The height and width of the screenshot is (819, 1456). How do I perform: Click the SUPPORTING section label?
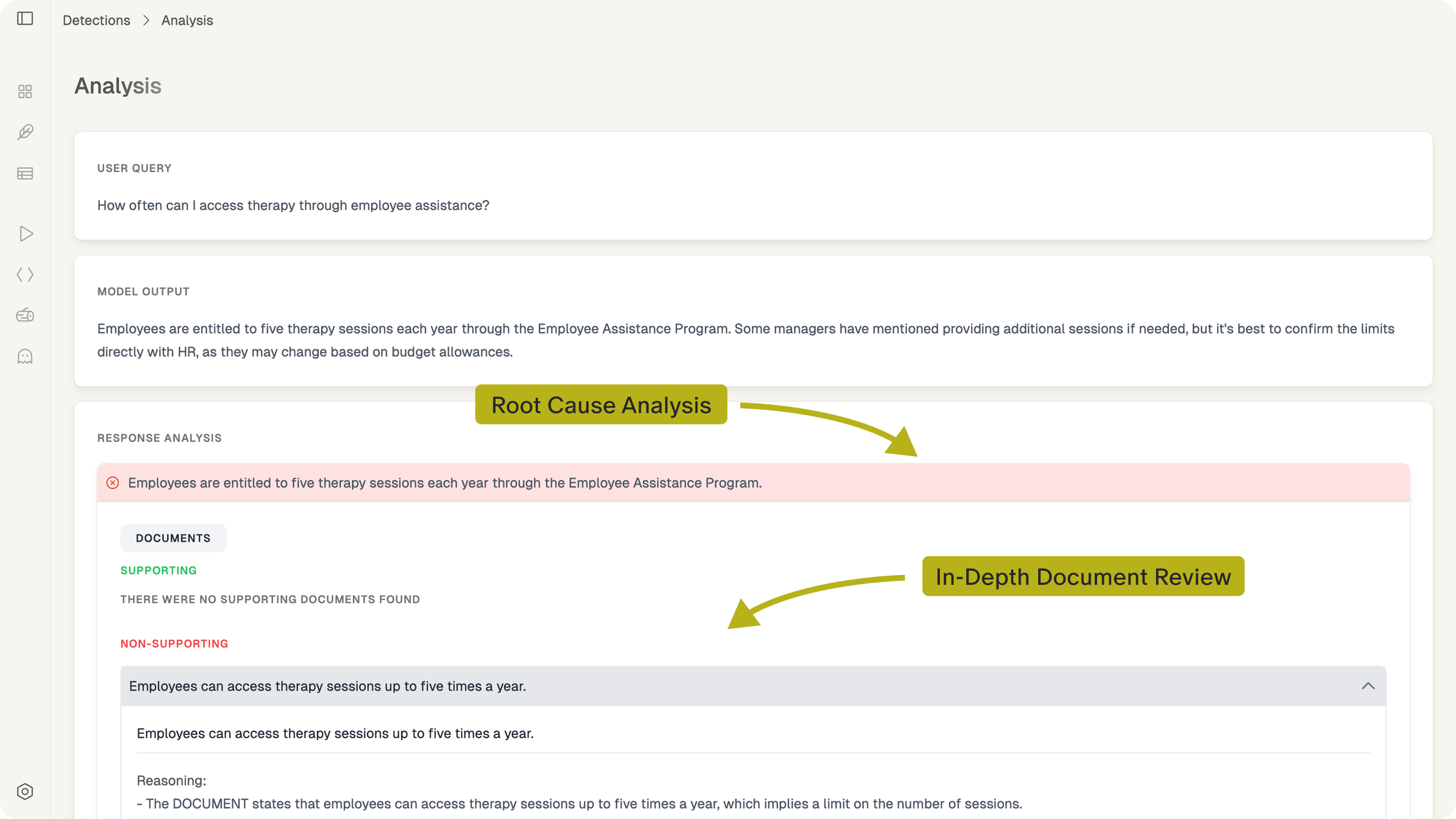[x=158, y=570]
